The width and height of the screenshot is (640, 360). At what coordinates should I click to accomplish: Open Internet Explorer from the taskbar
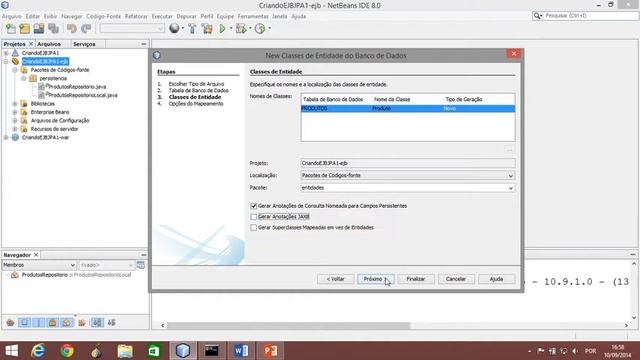pyautogui.click(x=38, y=351)
